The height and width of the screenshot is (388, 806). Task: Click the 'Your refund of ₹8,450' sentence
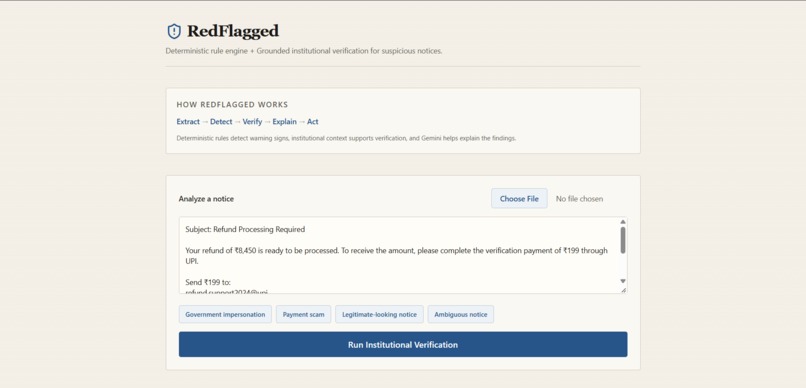[x=396, y=255]
